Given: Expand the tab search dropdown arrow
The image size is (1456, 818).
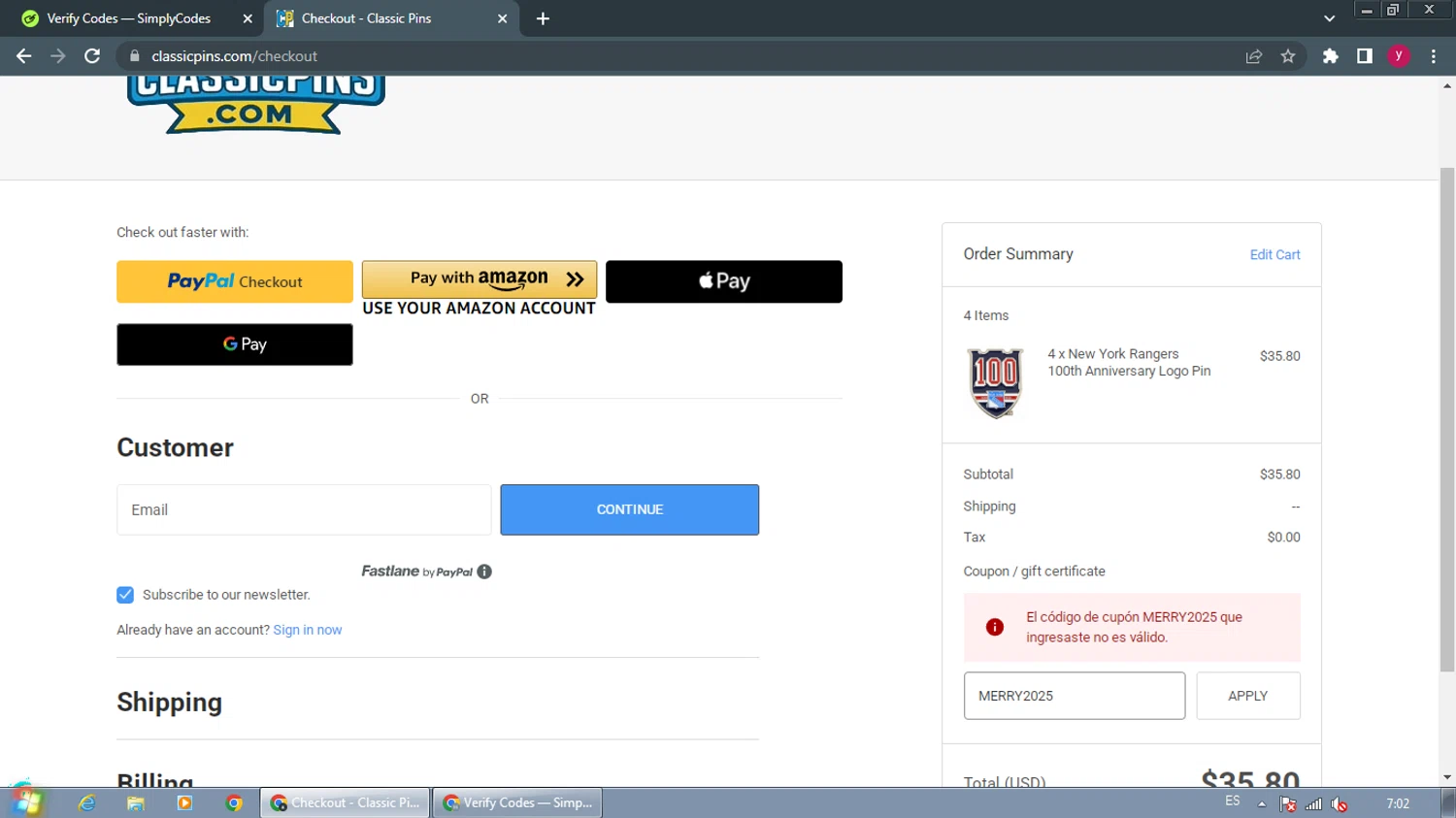Looking at the screenshot, I should click(1329, 18).
